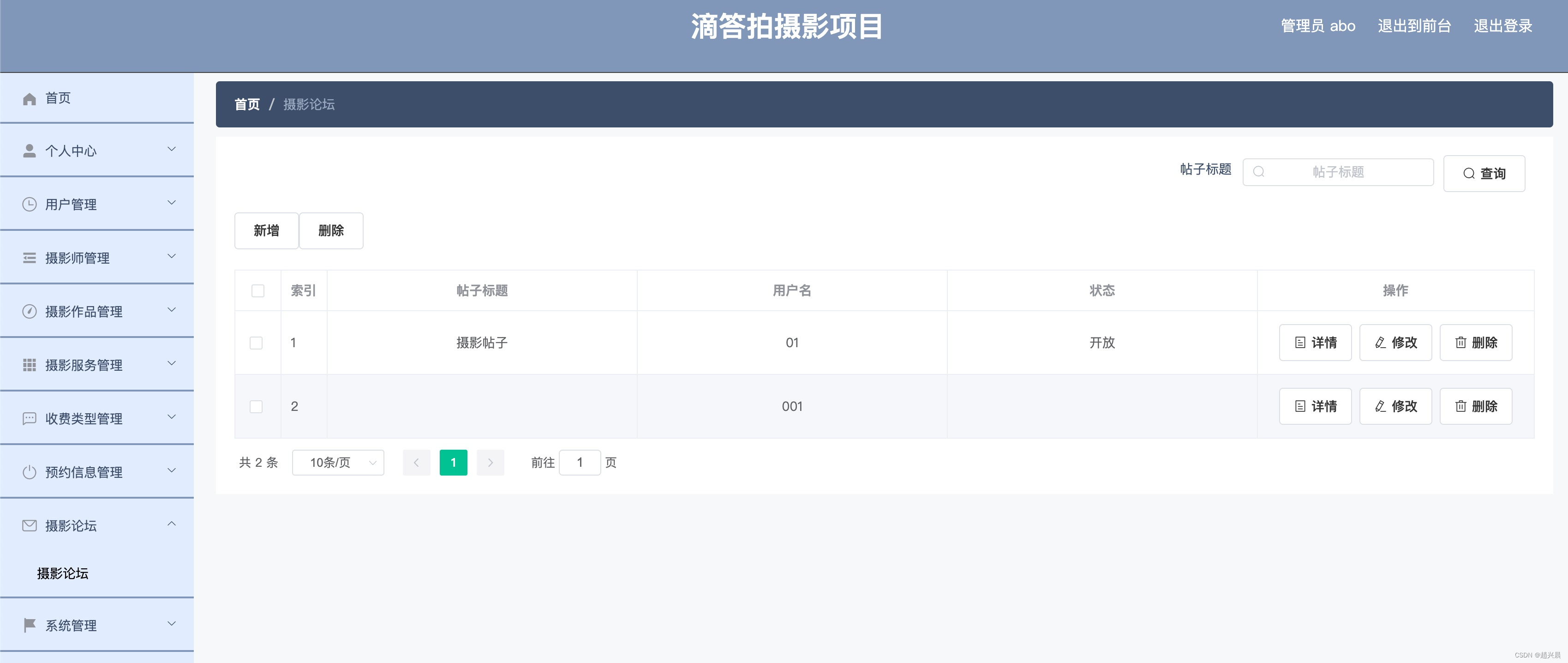Viewport: 1568px width, 663px height.
Task: Open the 系统管理 sidebar menu label
Action: [71, 625]
